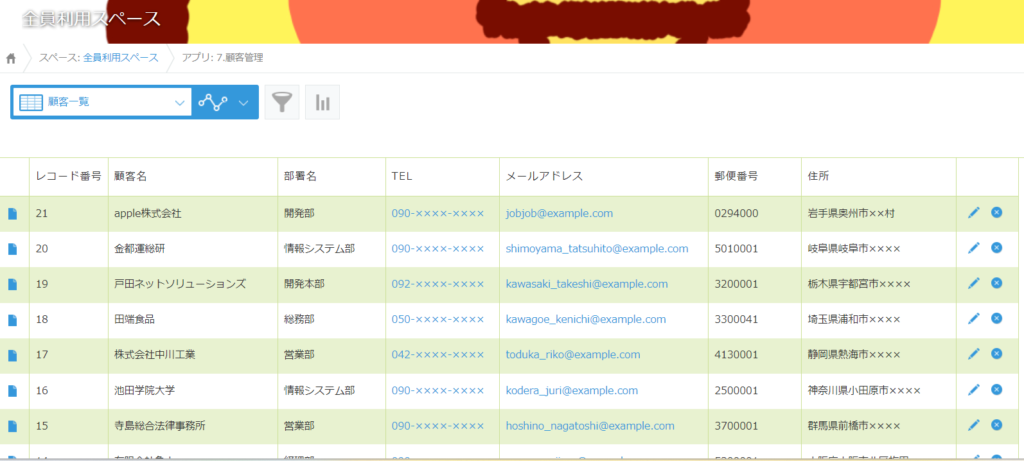The width and height of the screenshot is (1024, 461).
Task: Open record 17 details via document icon
Action: (x=13, y=354)
